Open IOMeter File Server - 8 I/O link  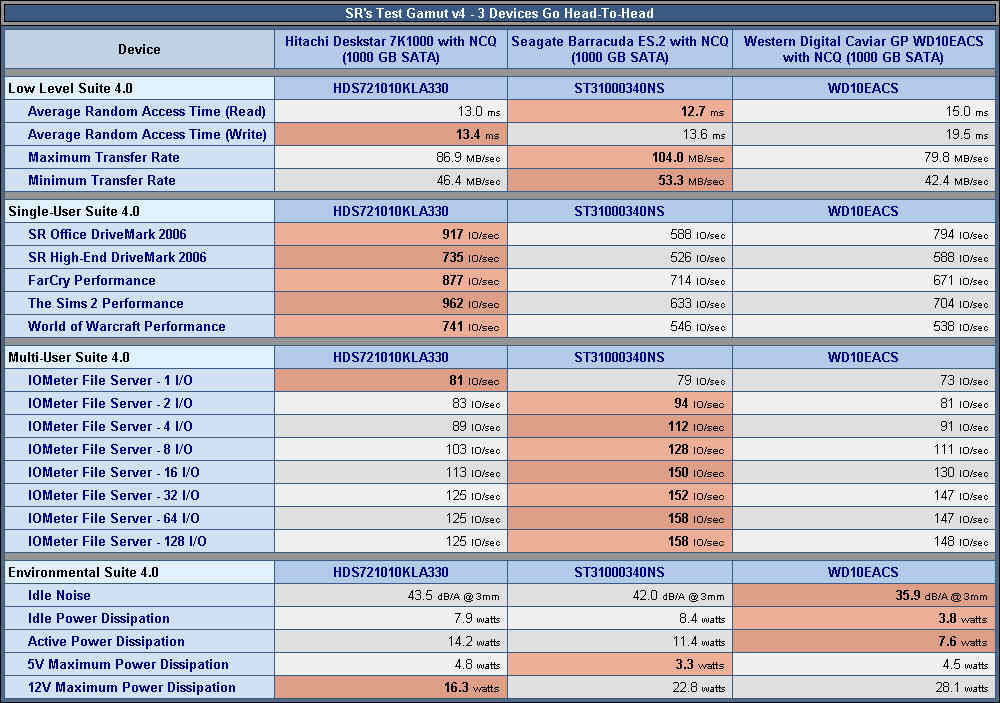(x=110, y=449)
